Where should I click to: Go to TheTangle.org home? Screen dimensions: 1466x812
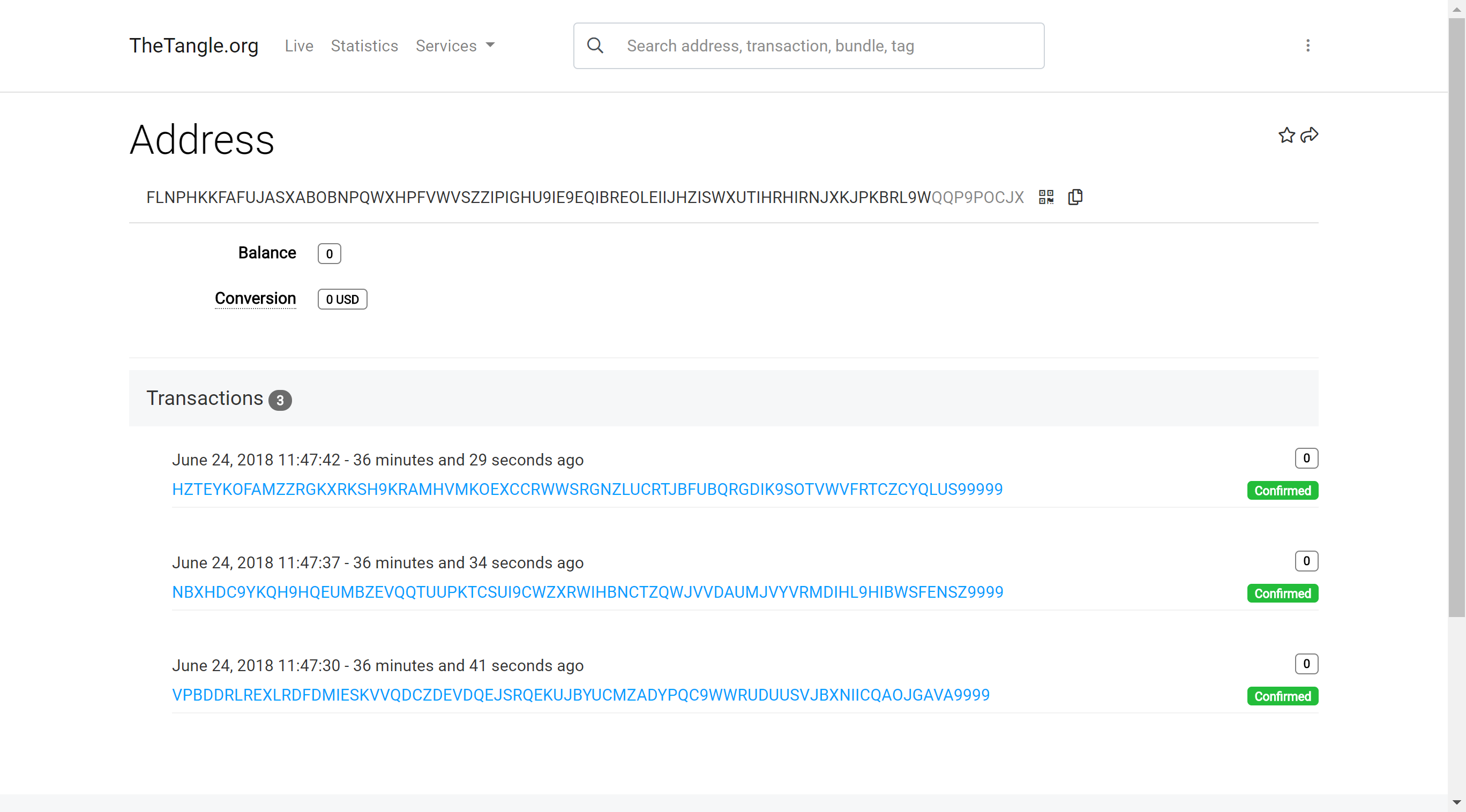click(x=193, y=46)
